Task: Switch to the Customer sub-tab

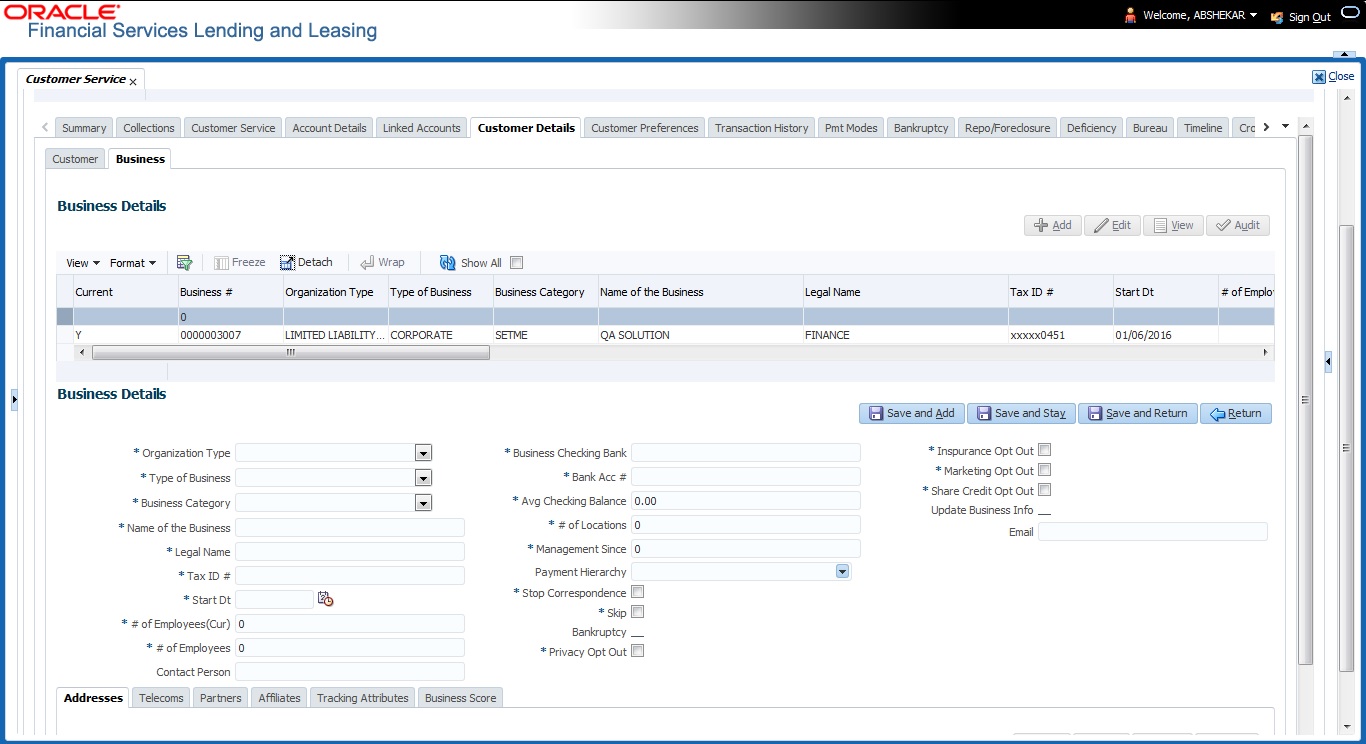Action: tap(76, 159)
